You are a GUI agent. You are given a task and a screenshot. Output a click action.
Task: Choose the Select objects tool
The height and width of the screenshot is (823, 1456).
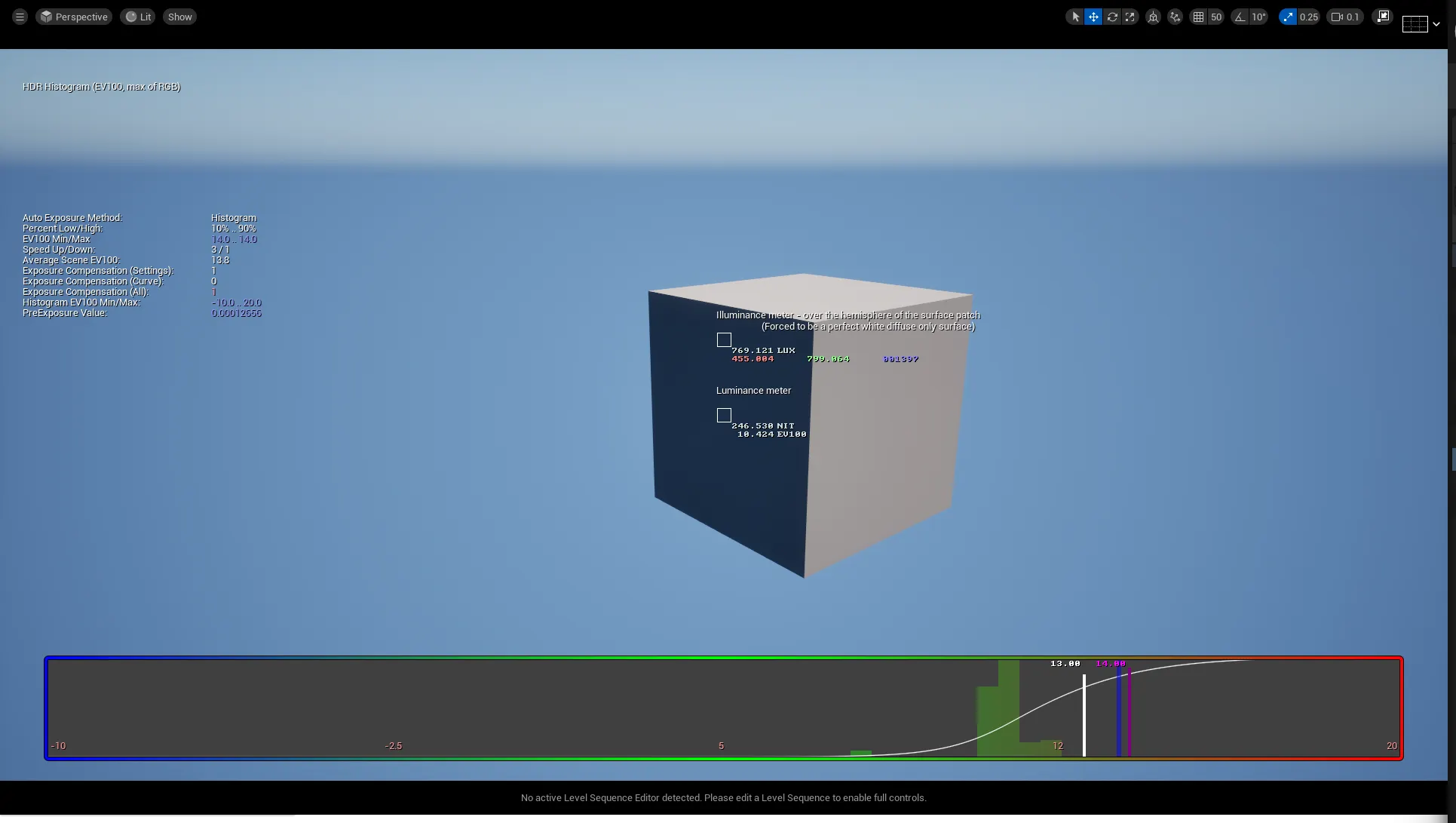(x=1075, y=17)
